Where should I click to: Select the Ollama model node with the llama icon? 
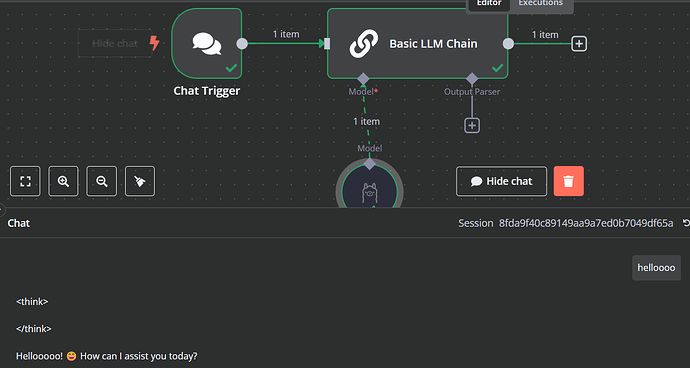370,189
